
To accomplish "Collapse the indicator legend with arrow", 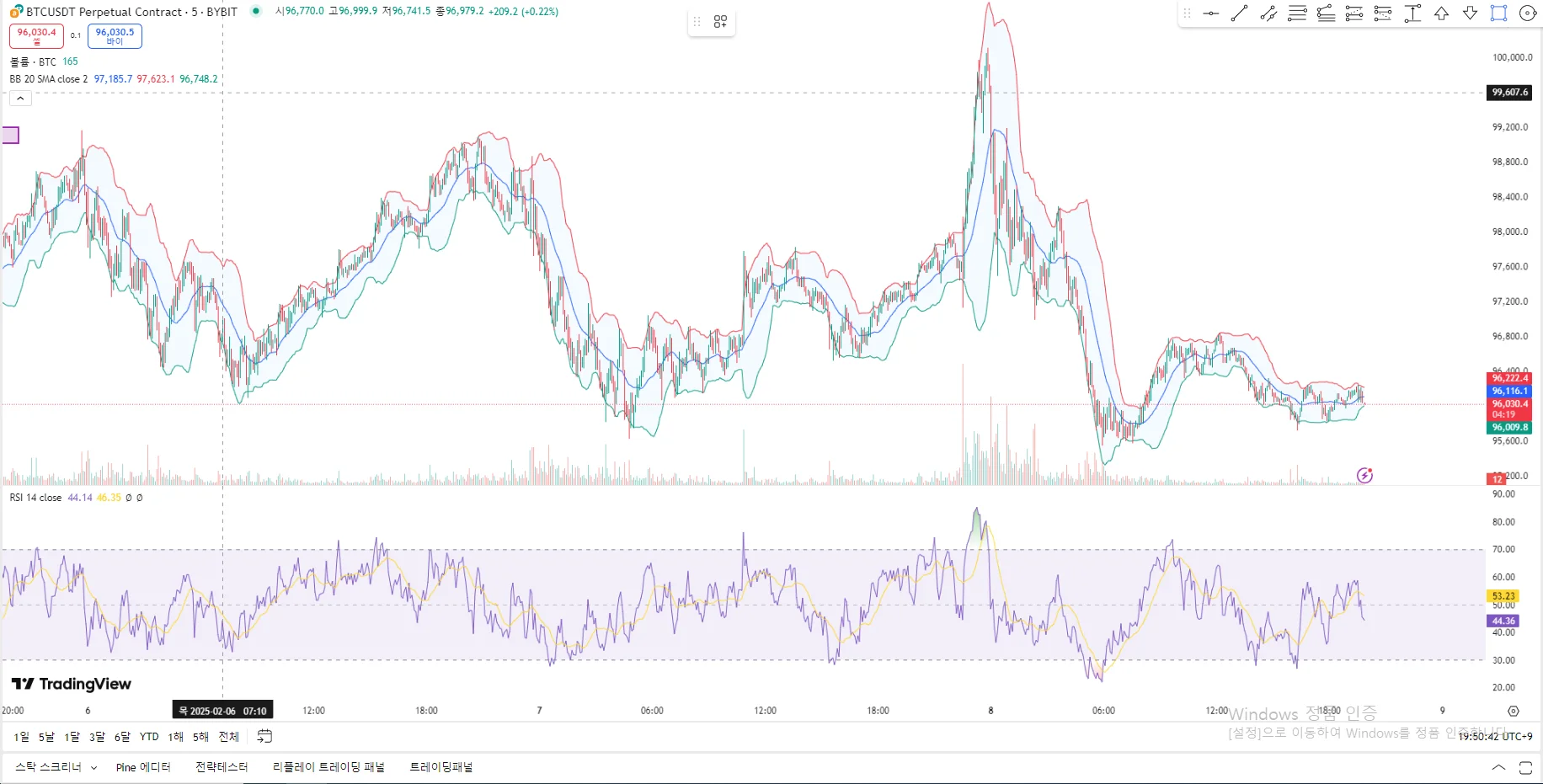I will pos(20,99).
